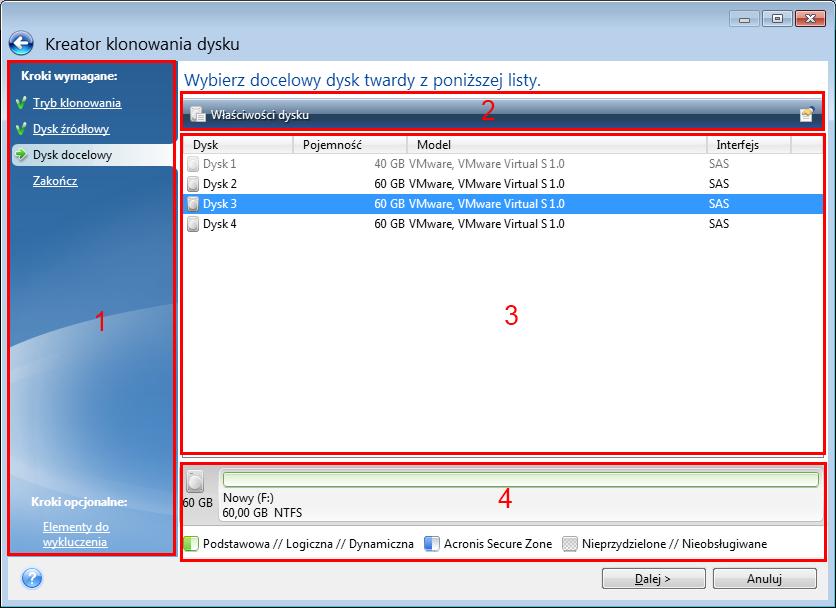Click the Nowy (F:) partition bar
The width and height of the screenshot is (836, 608).
click(520, 479)
